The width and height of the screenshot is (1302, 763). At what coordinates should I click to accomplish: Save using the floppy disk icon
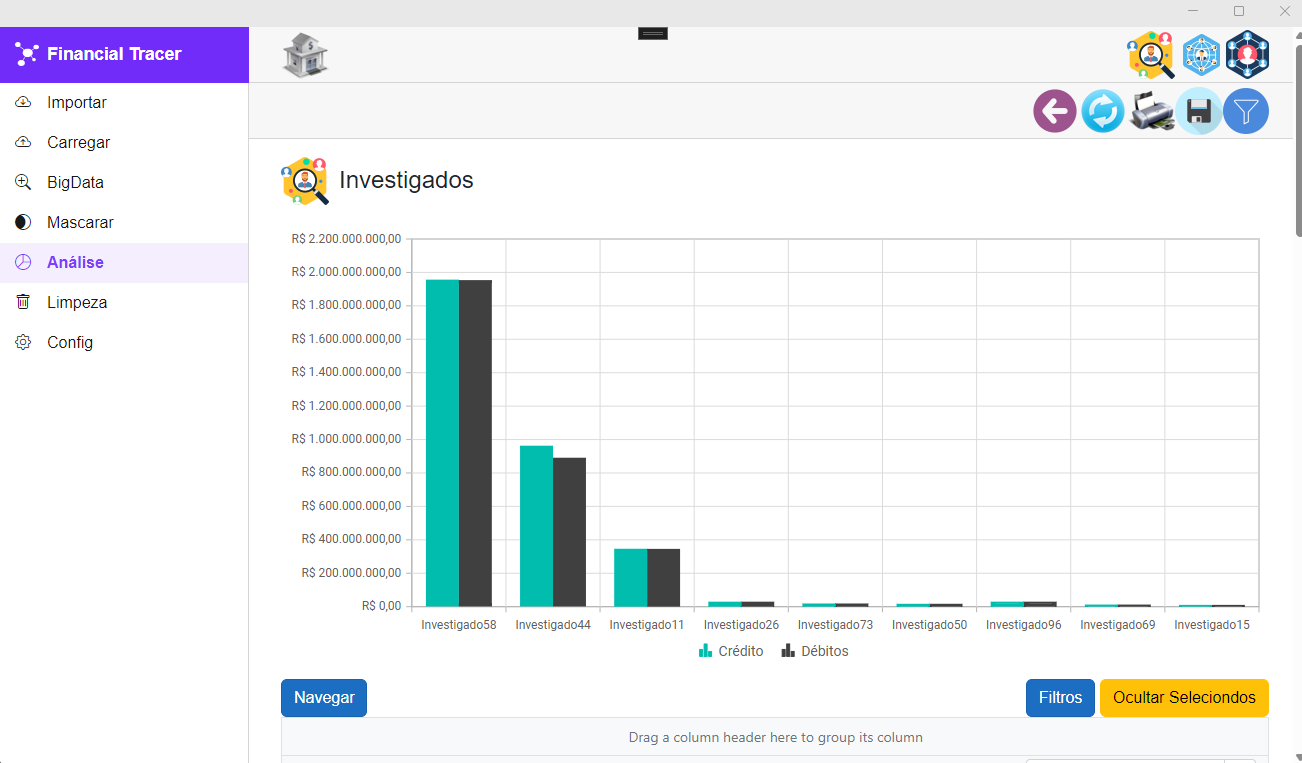(1198, 111)
